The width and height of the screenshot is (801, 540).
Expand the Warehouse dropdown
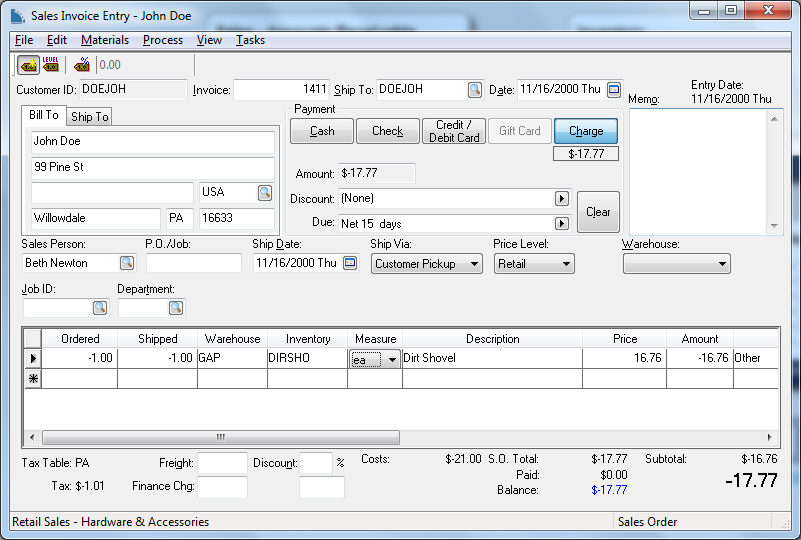tap(721, 264)
